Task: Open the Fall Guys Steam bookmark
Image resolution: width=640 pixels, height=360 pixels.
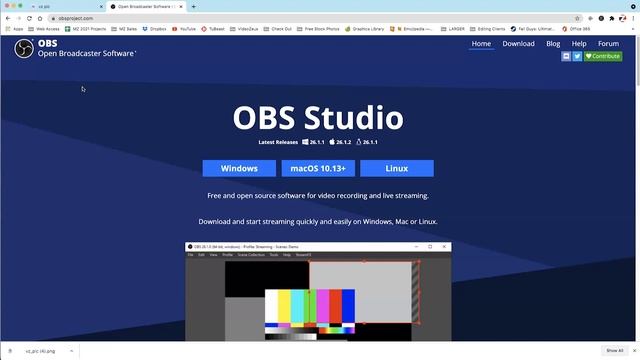Action: 533,29
